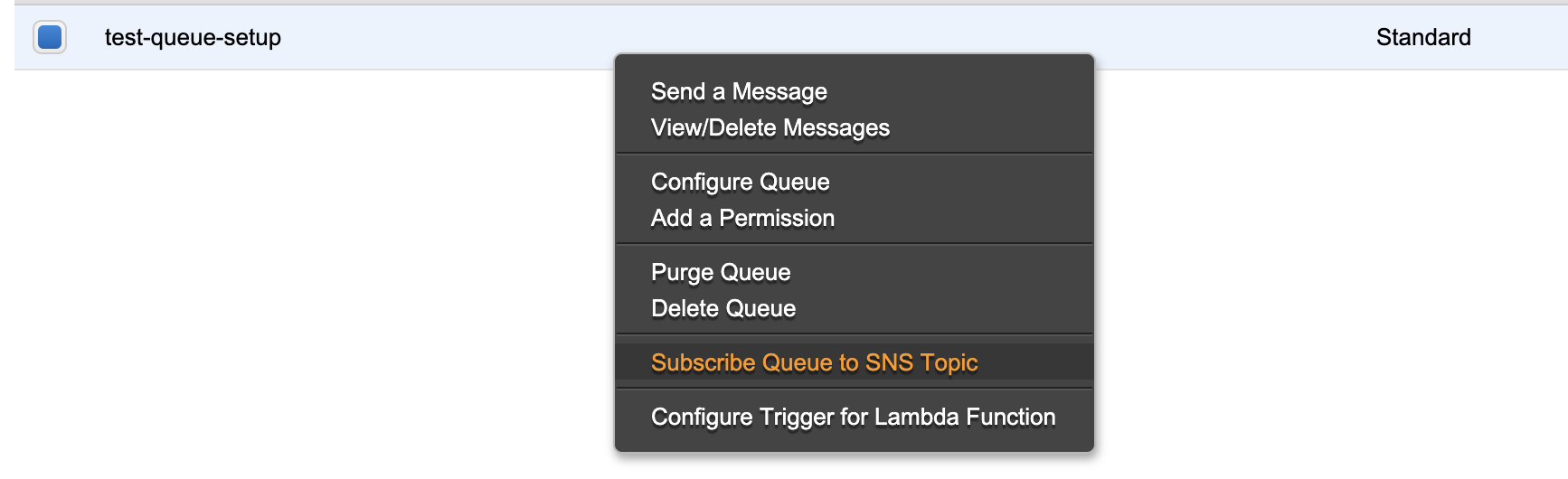Click the test-queue-setup queue name

193,37
